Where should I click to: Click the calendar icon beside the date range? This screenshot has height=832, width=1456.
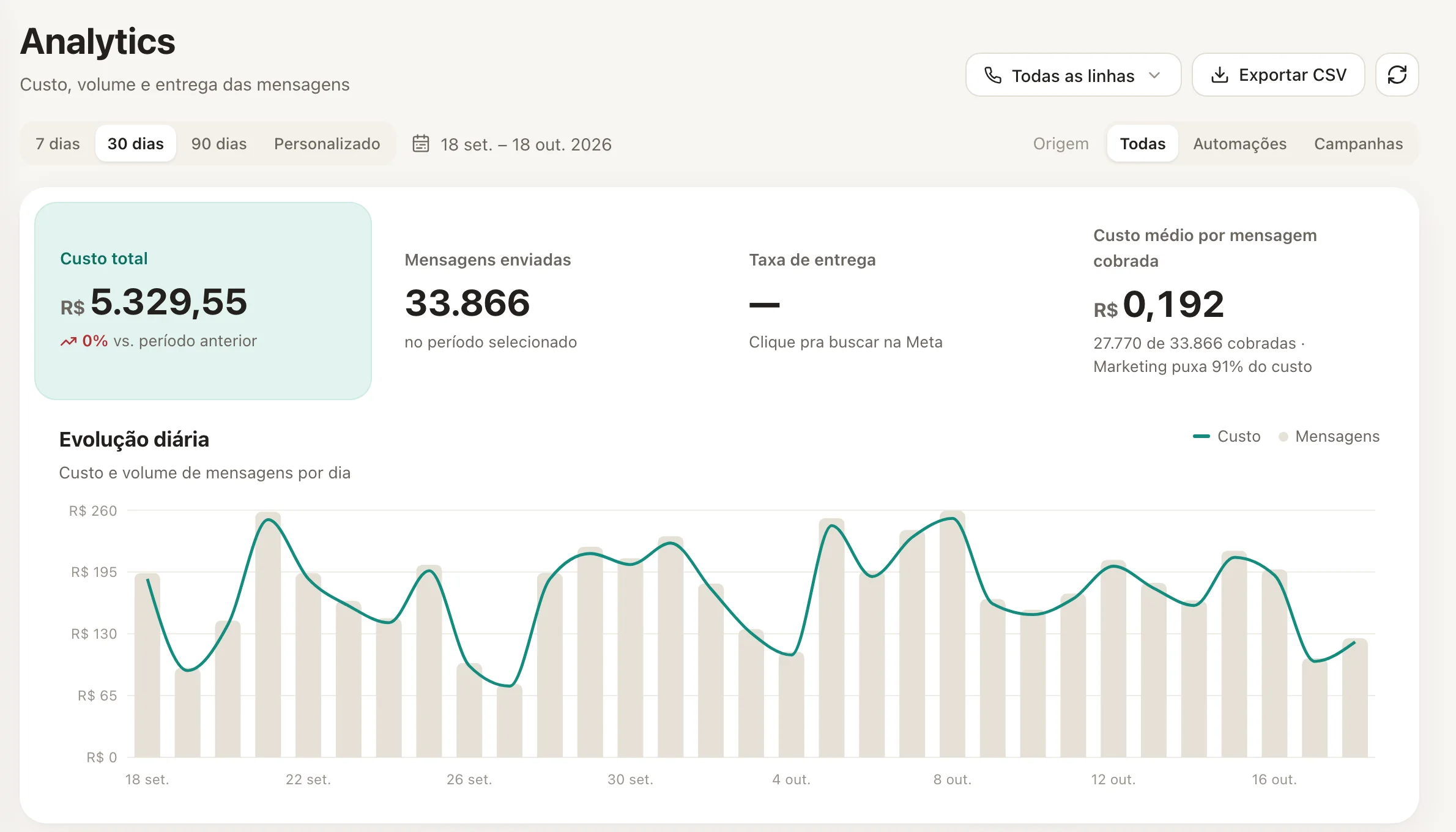tap(421, 144)
